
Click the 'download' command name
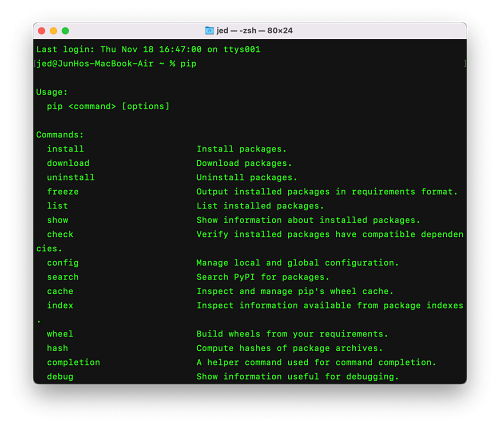tap(68, 163)
